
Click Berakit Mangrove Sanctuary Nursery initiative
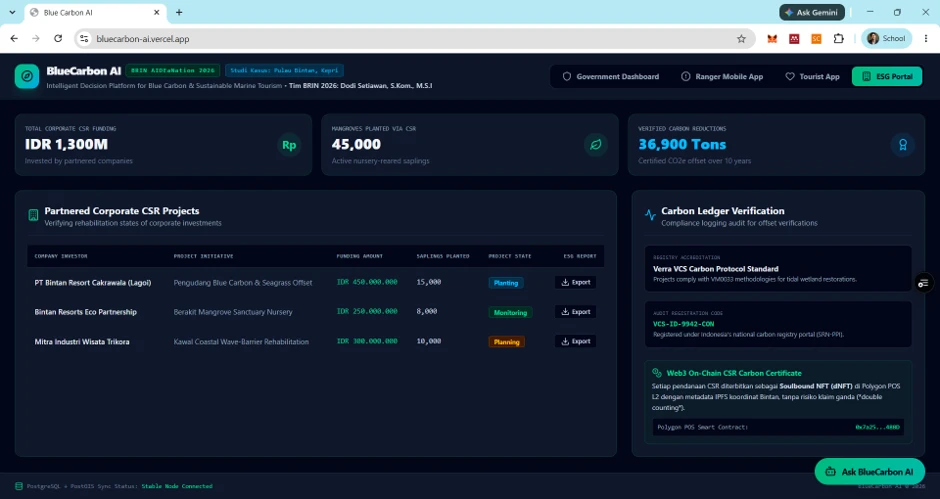pos(233,312)
